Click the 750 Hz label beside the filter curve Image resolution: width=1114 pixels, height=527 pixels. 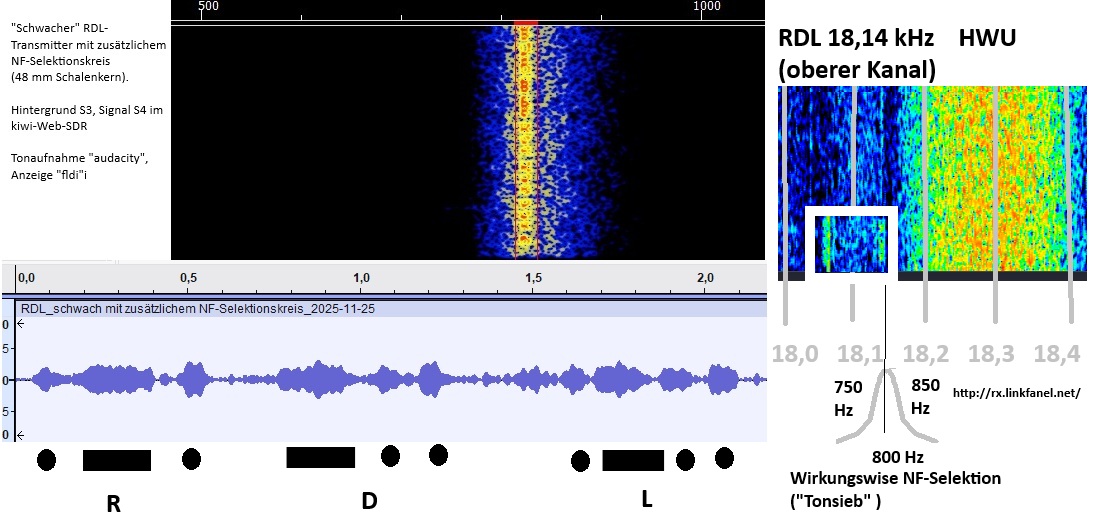[847, 398]
